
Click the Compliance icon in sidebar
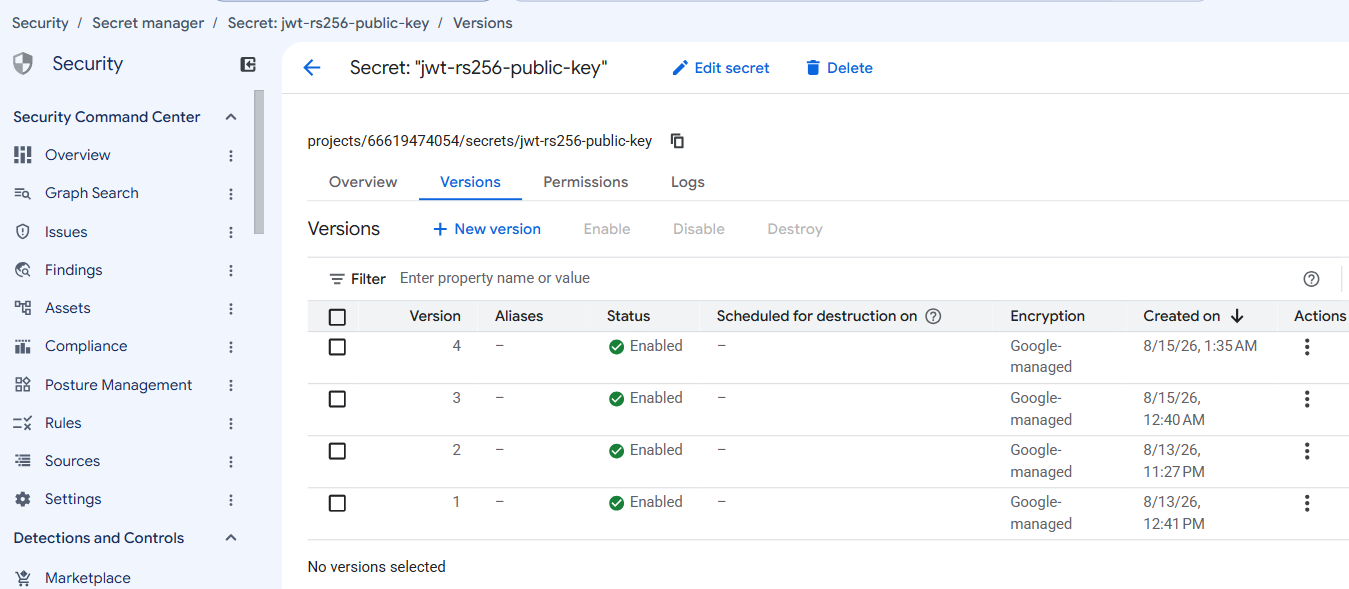click(x=23, y=346)
